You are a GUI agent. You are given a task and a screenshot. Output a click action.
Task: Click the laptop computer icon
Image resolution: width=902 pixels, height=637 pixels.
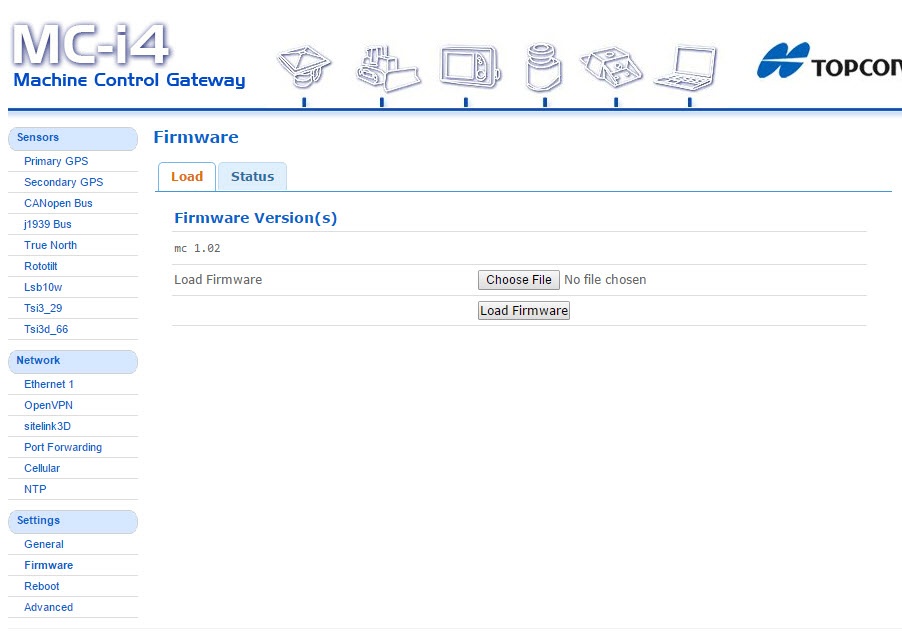click(686, 67)
